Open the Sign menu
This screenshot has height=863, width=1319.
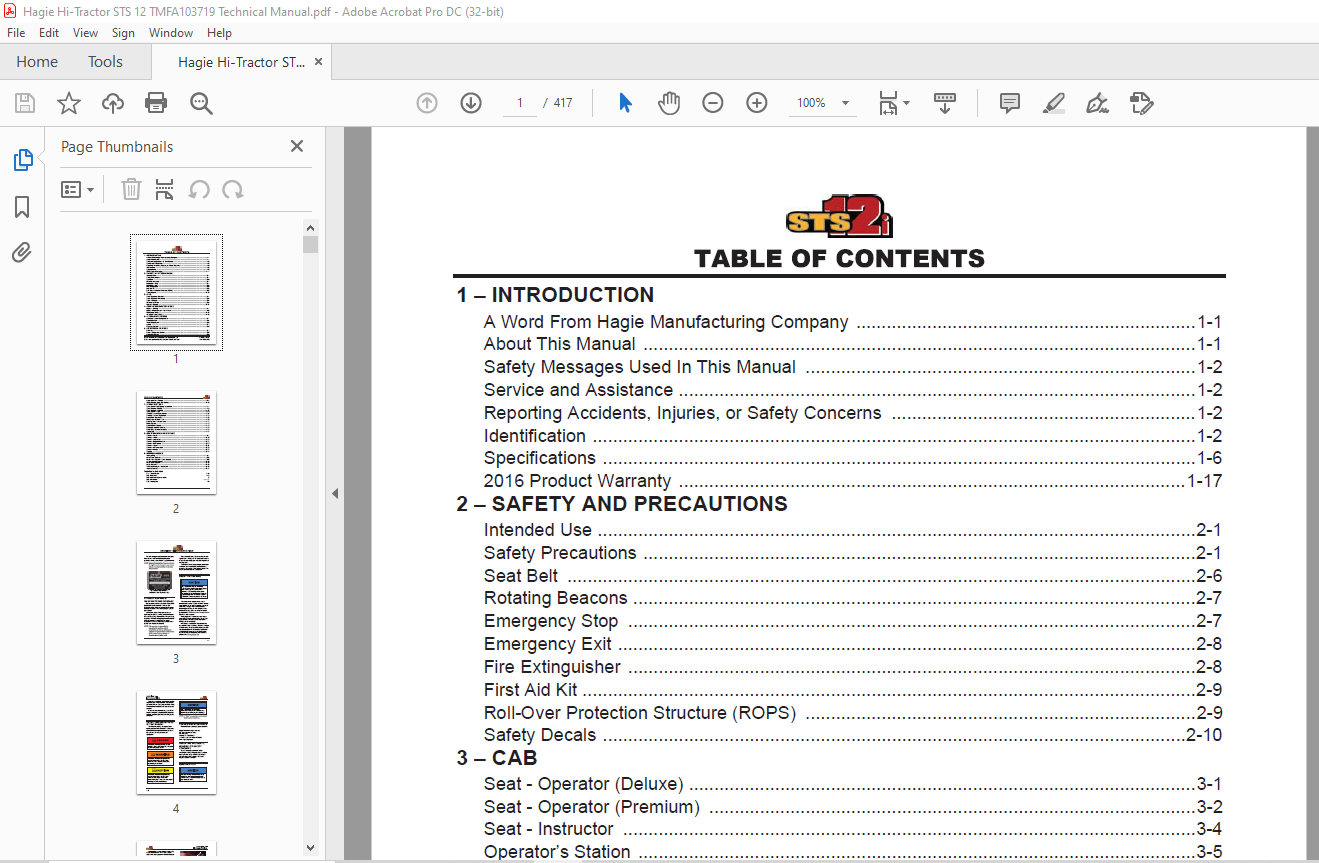pyautogui.click(x=123, y=33)
